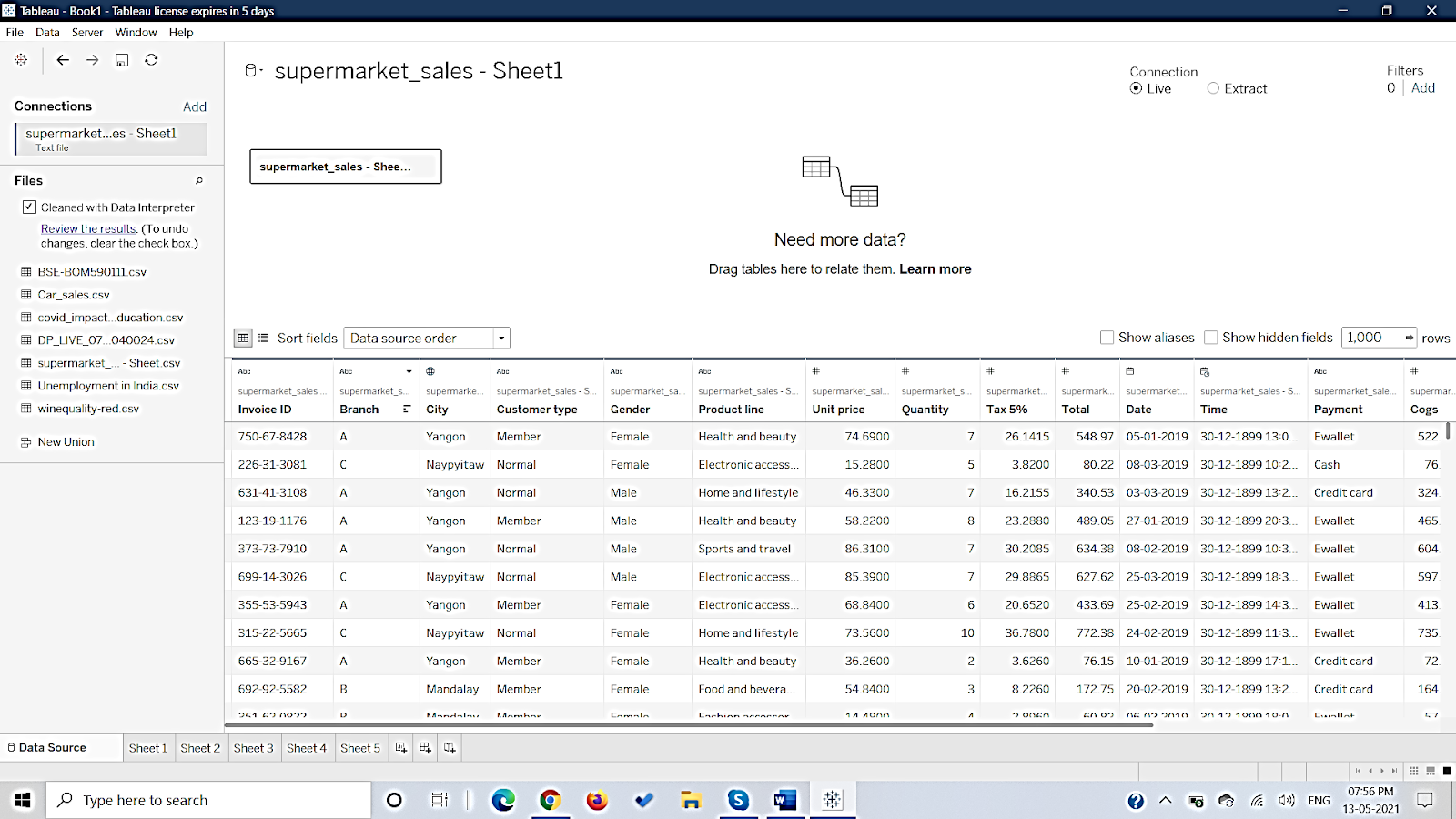
Task: Open Microsoft Edge from the taskbar
Action: click(x=503, y=800)
